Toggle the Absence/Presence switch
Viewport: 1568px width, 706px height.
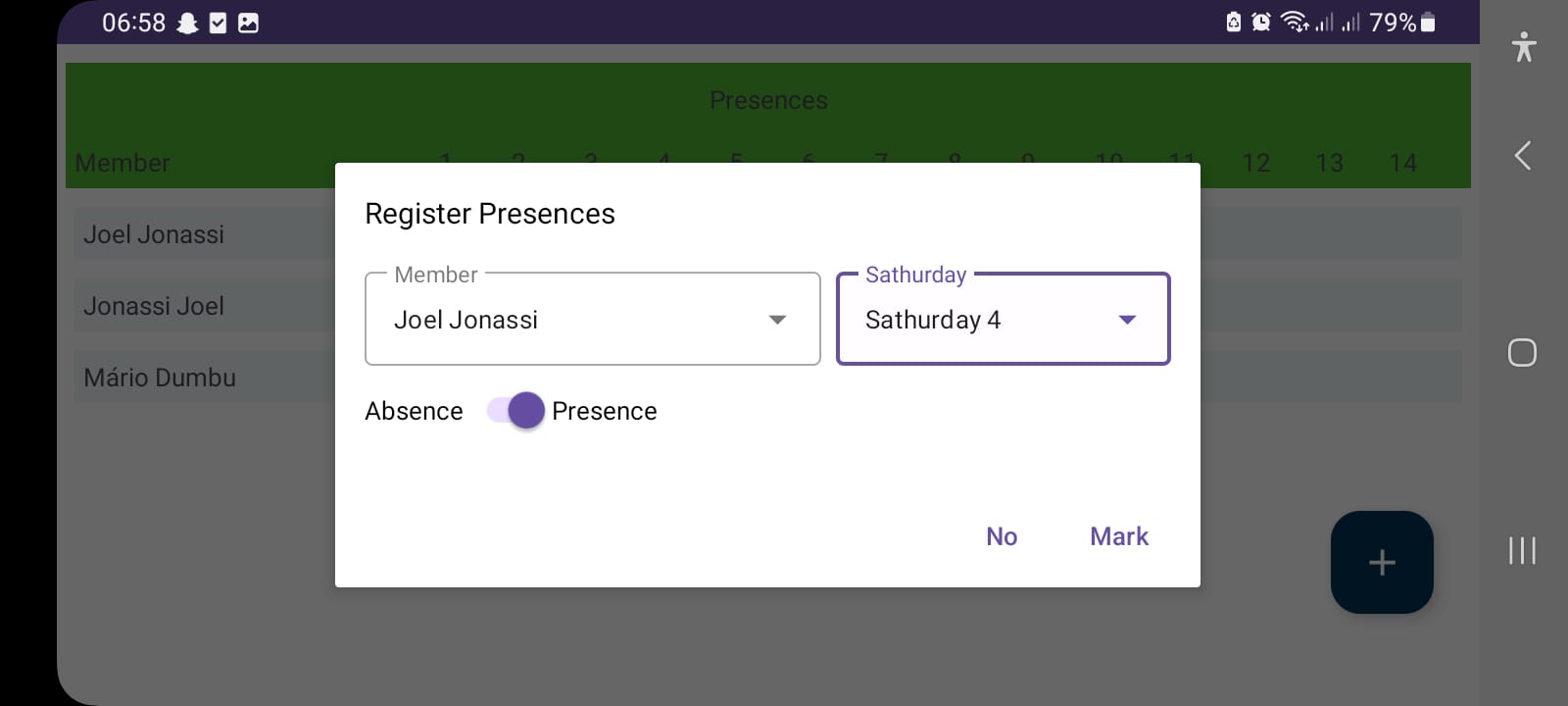point(515,411)
